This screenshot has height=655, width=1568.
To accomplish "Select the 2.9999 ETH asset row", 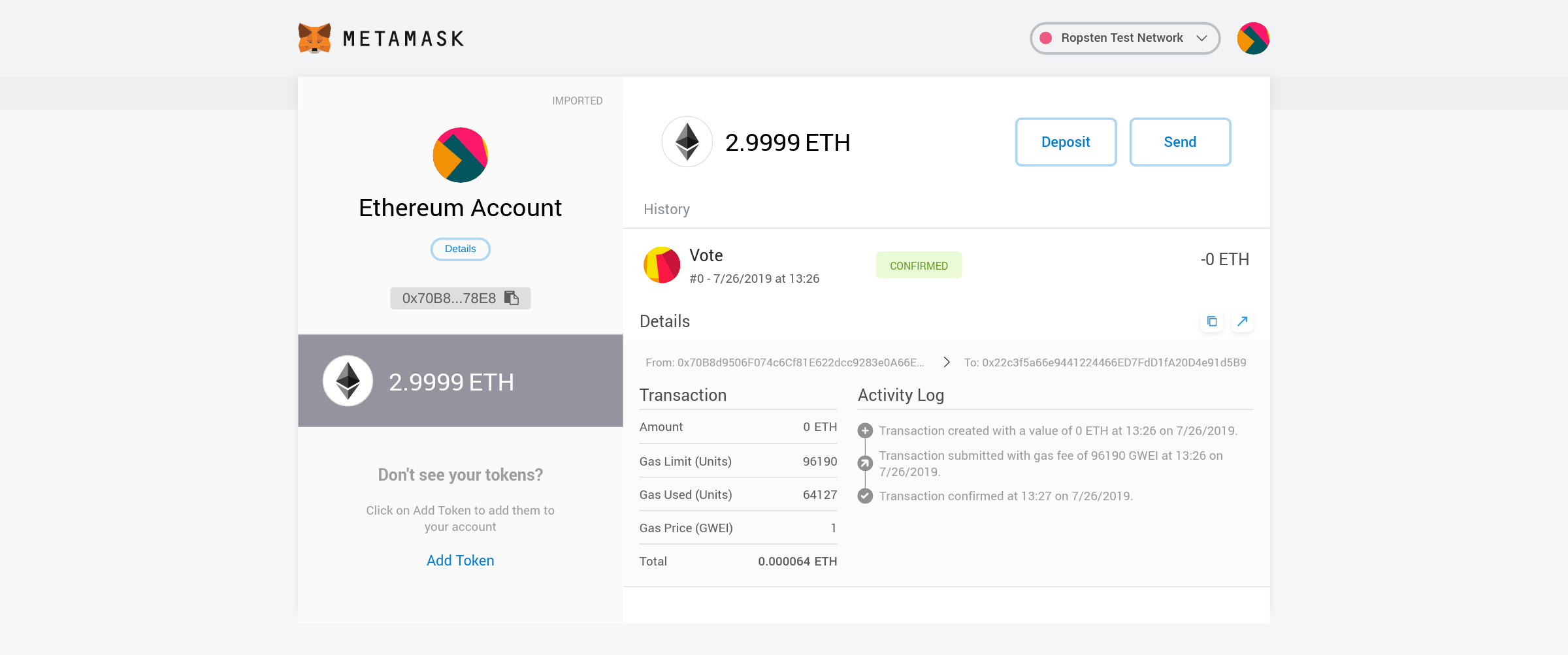I will point(460,381).
